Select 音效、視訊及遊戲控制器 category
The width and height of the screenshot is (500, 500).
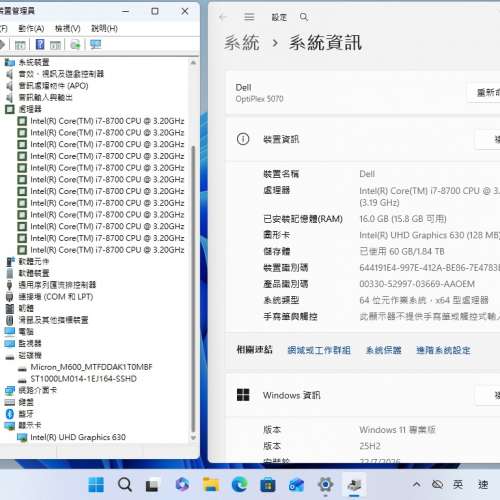61,74
